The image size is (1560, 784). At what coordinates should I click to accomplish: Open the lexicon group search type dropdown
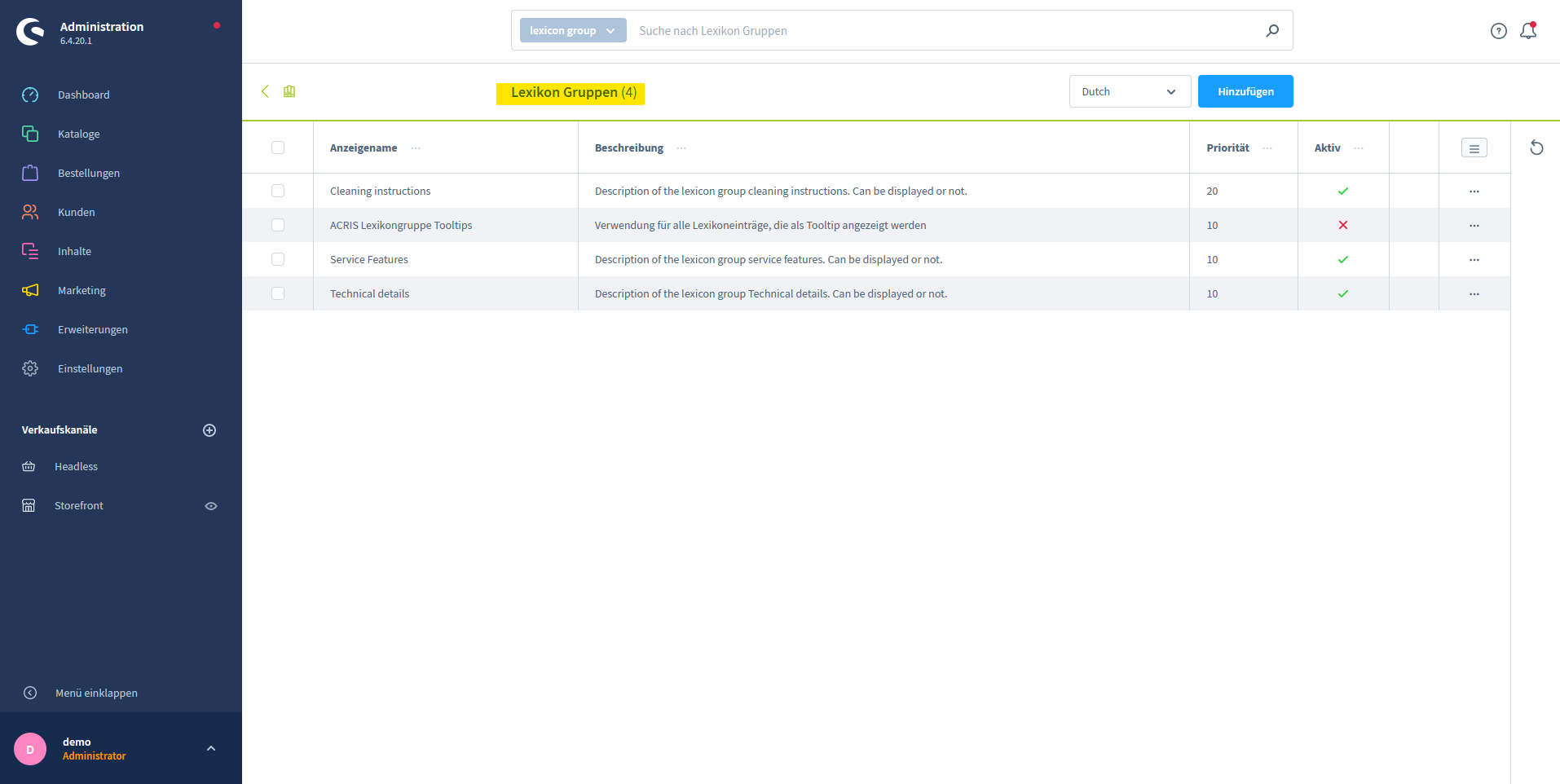[x=573, y=30]
